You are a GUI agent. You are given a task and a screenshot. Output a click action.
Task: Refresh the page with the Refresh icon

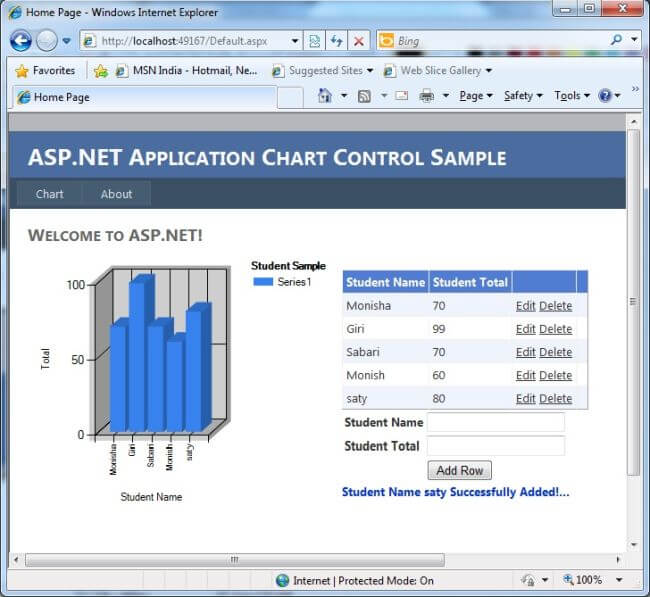(336, 41)
